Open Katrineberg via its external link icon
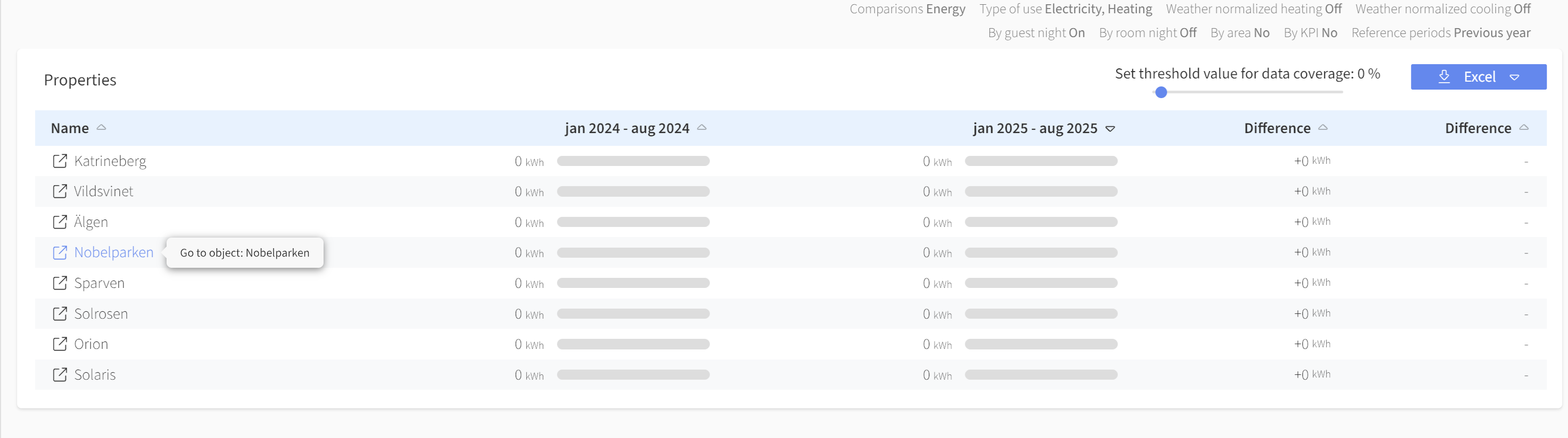The width and height of the screenshot is (1568, 438). 59,161
